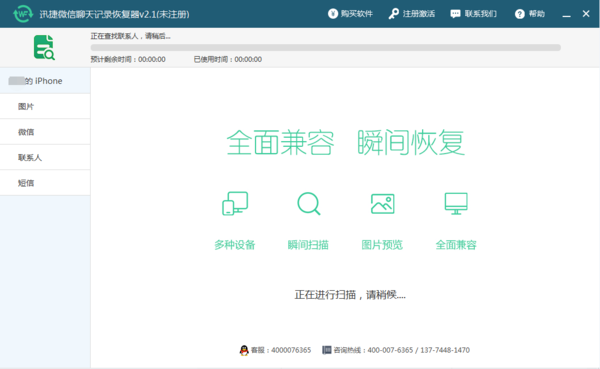Open the 微信 category in sidebar
The width and height of the screenshot is (600, 369).
(x=45, y=132)
